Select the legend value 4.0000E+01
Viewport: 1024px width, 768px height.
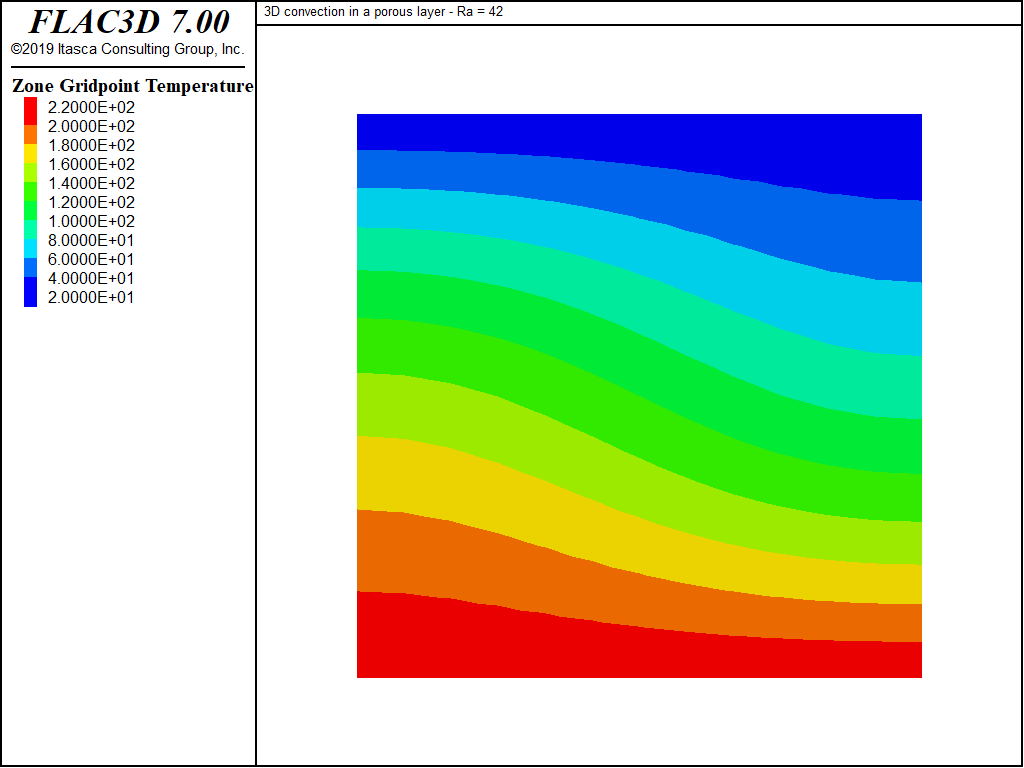[x=91, y=278]
